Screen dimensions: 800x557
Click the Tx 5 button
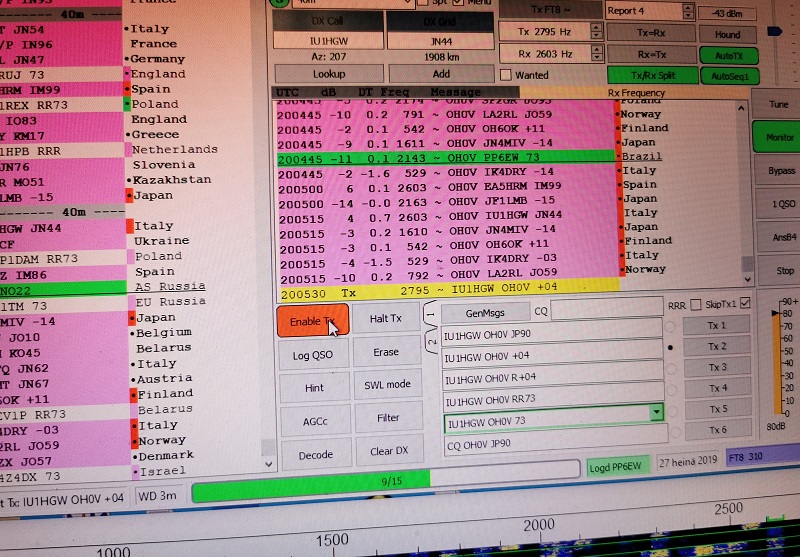[x=718, y=409]
